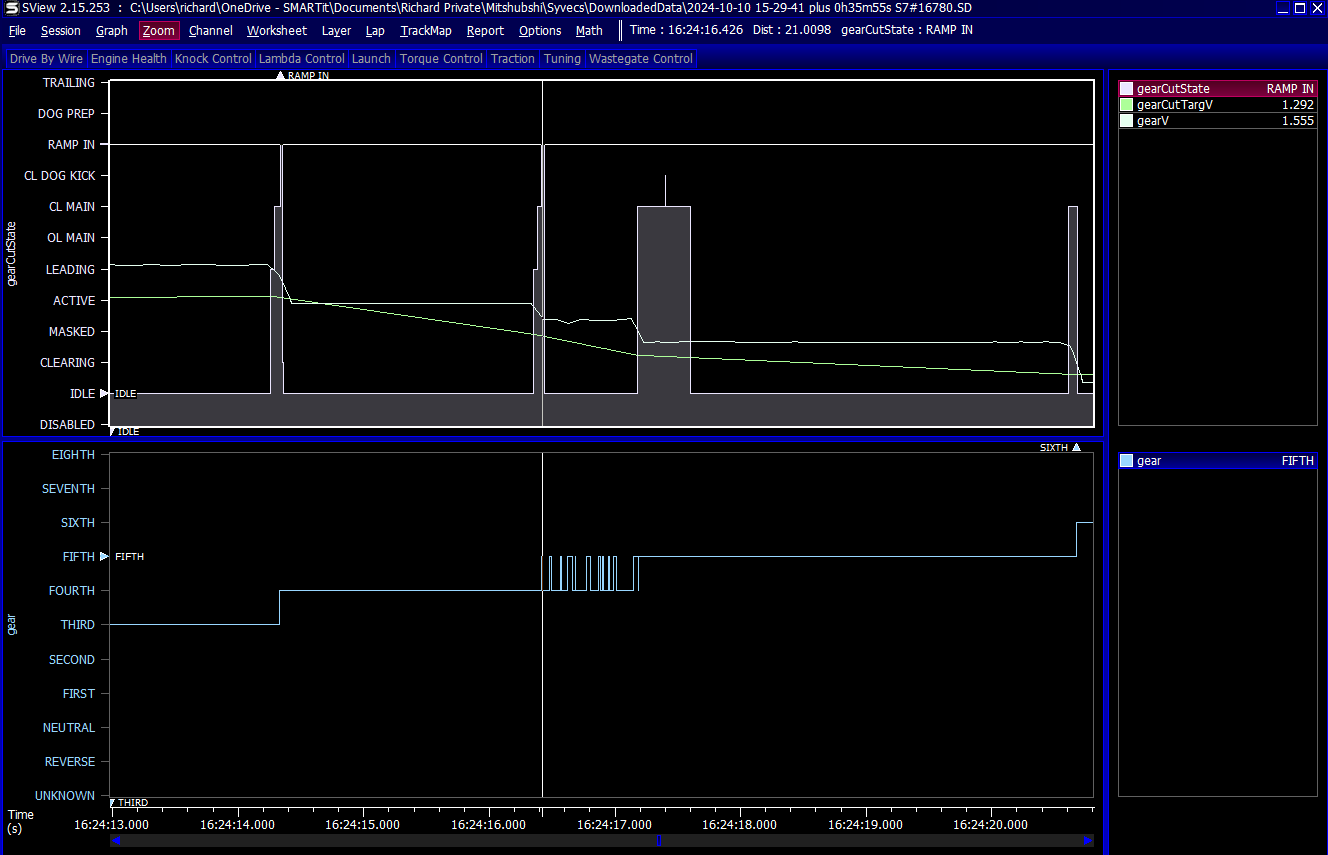Open the TrackMap menu
This screenshot has height=855, width=1328.
426,31
